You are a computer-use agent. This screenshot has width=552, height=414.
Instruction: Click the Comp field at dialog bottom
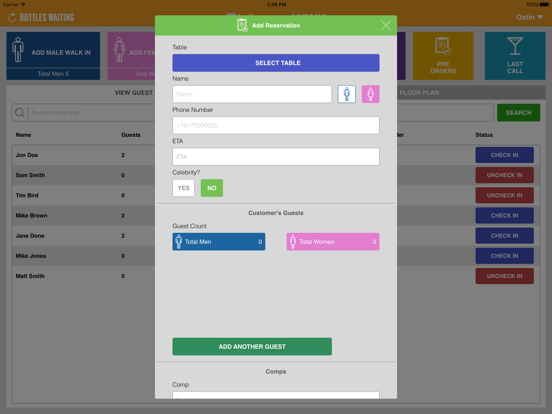[x=276, y=395]
